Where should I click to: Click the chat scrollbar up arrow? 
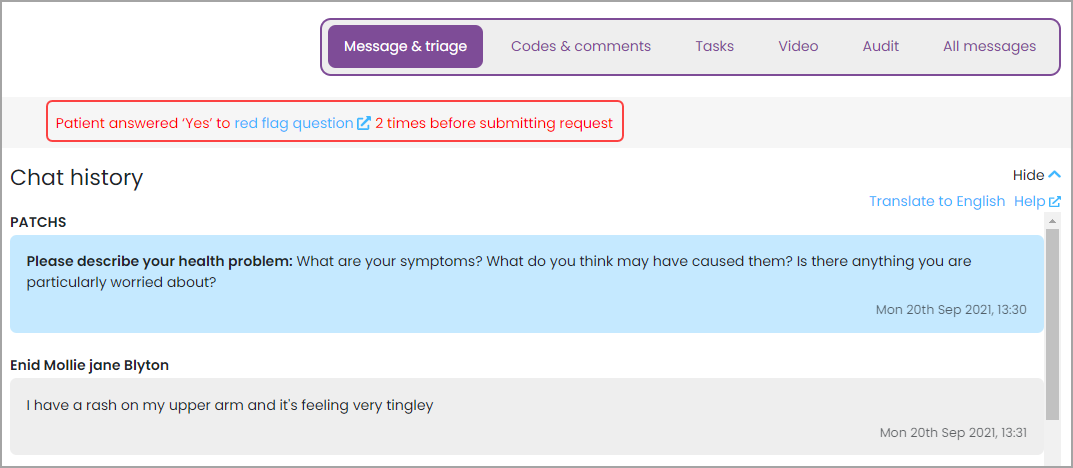coord(1052,220)
